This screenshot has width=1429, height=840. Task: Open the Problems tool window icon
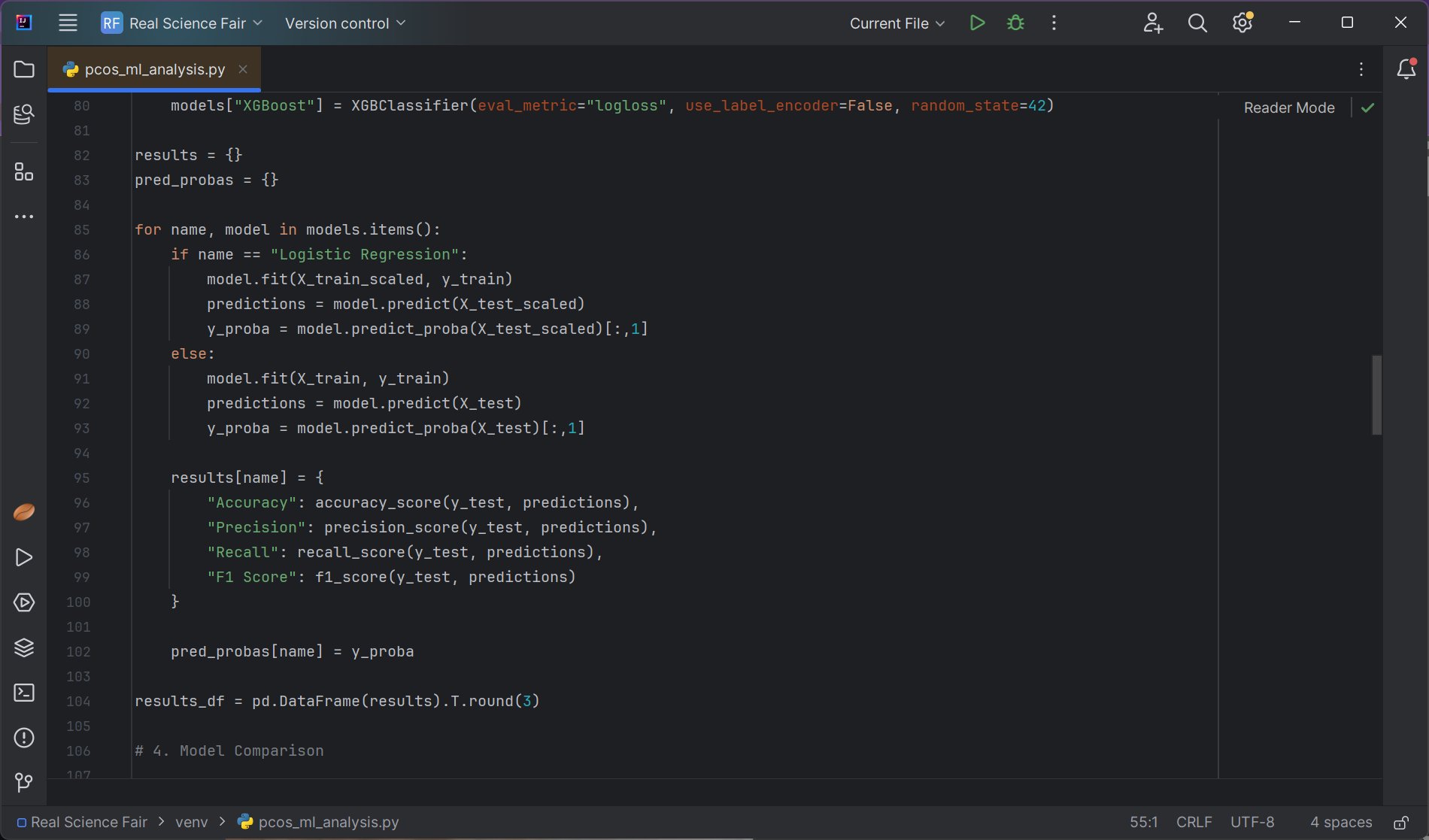pos(24,738)
